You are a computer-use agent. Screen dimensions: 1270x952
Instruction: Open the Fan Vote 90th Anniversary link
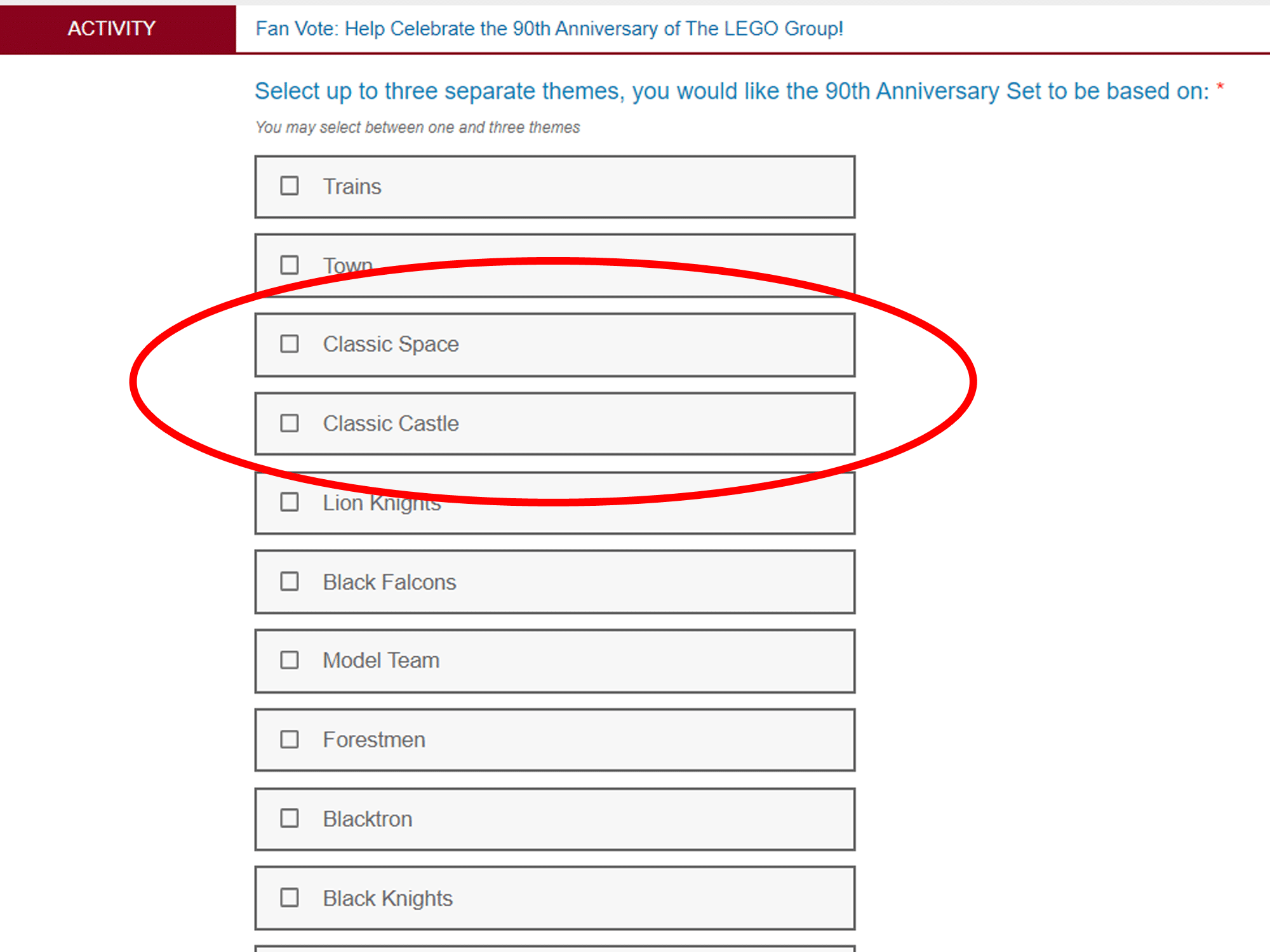click(x=549, y=29)
